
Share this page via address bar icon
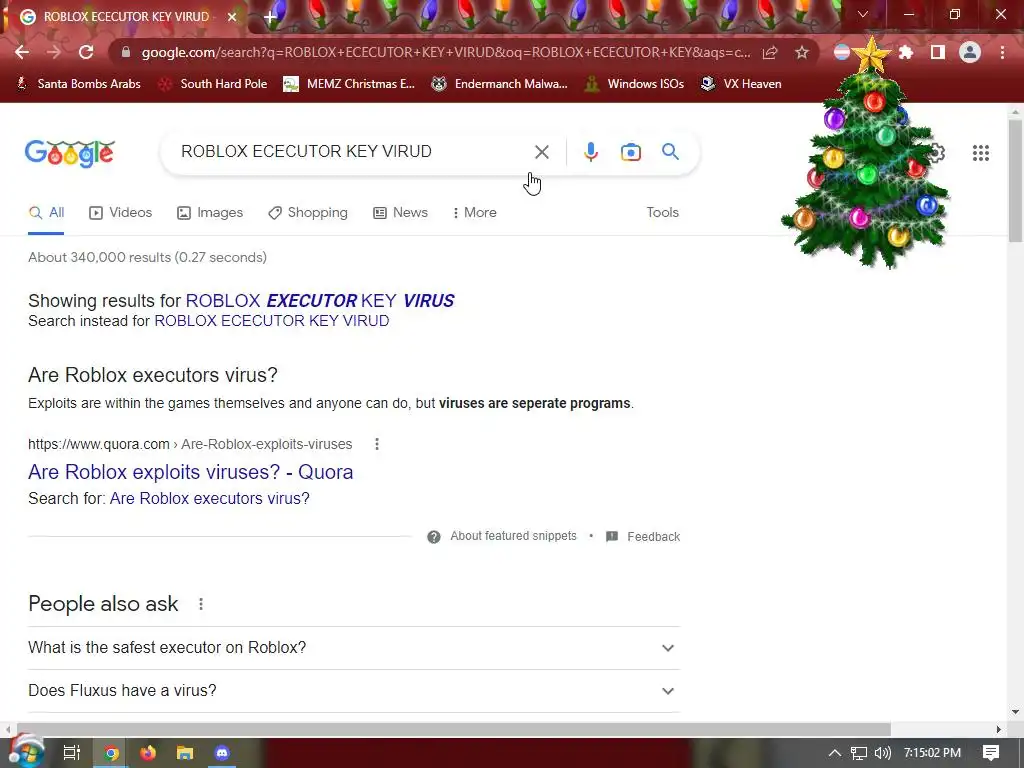coord(770,52)
